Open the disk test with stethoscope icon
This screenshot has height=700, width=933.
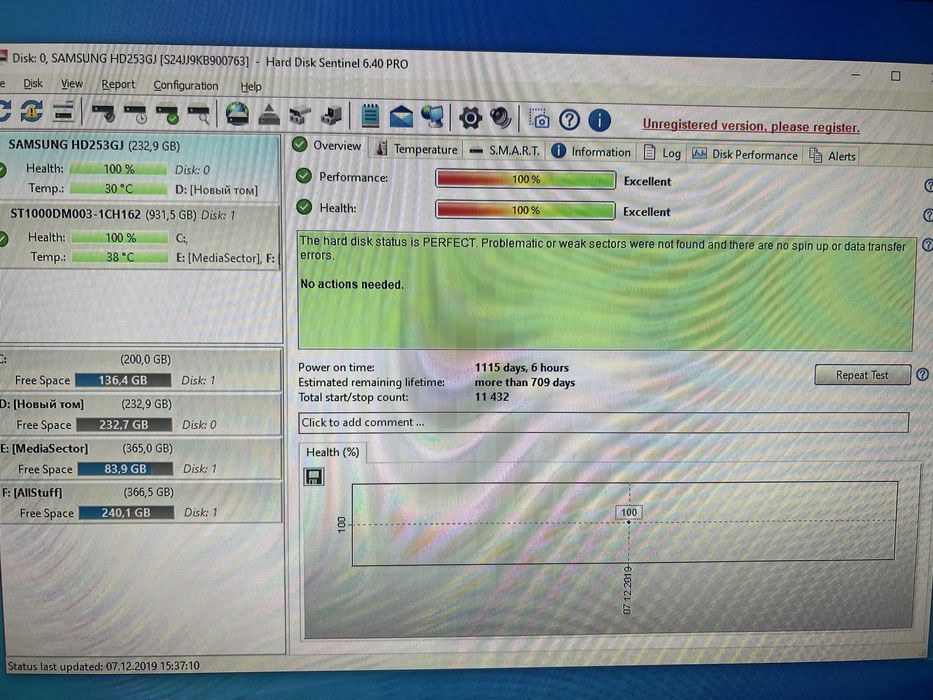pos(103,112)
